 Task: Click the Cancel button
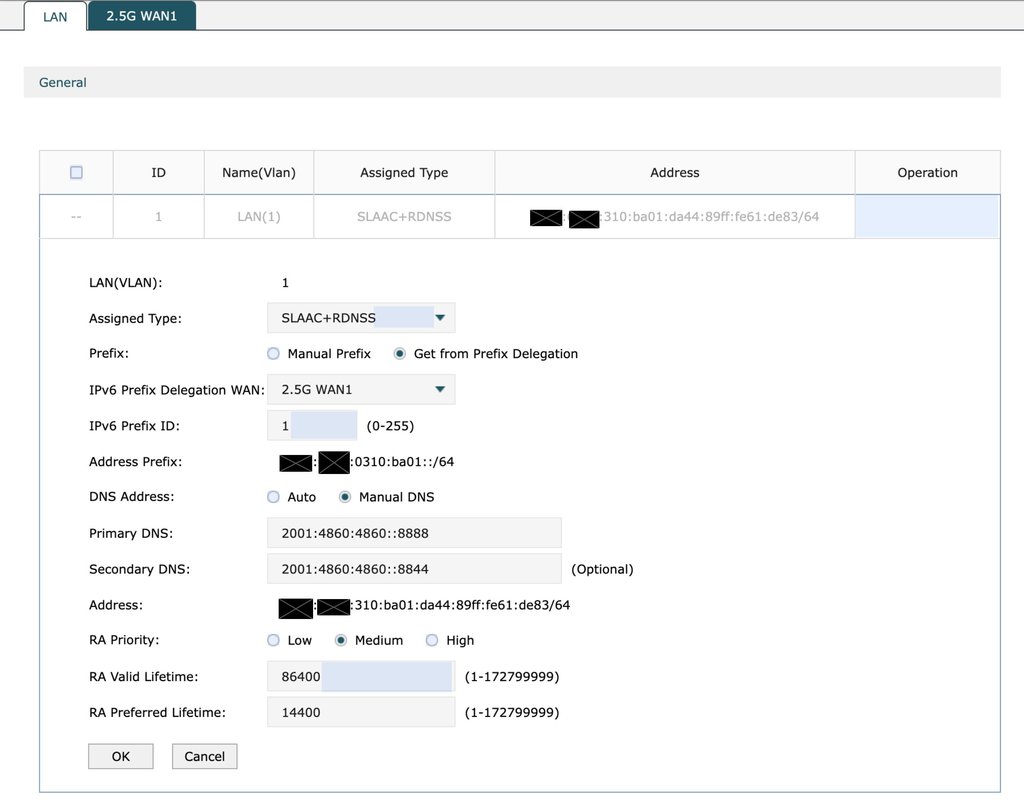pos(204,756)
